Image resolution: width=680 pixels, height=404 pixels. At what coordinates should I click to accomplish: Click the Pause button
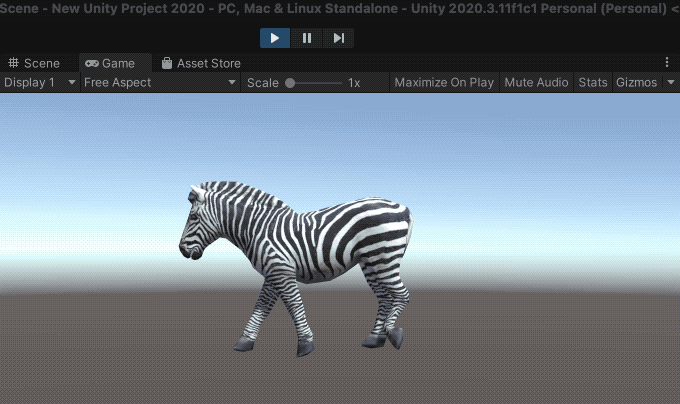tap(307, 38)
